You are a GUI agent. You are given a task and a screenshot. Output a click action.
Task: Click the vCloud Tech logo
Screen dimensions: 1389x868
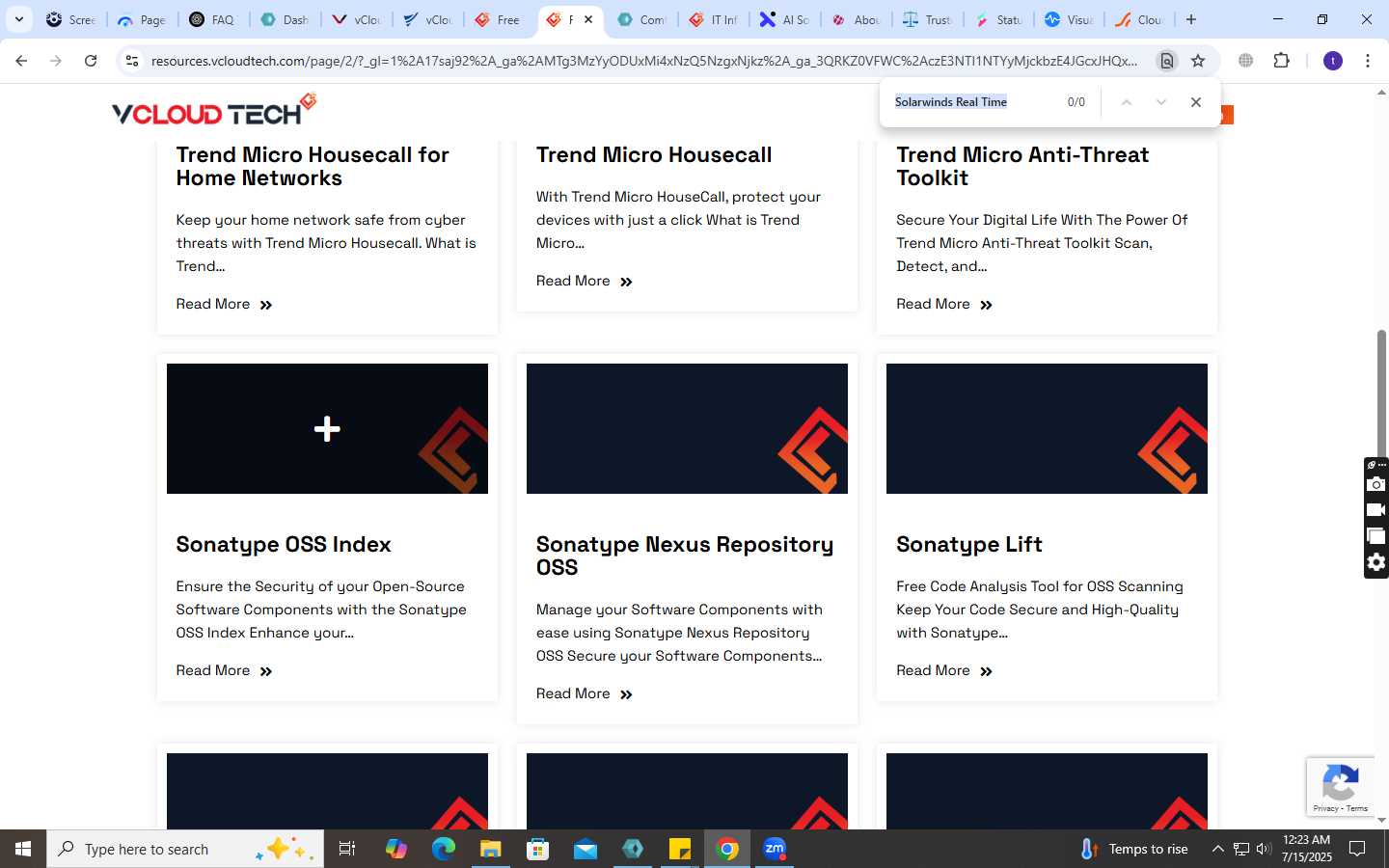coord(214,109)
